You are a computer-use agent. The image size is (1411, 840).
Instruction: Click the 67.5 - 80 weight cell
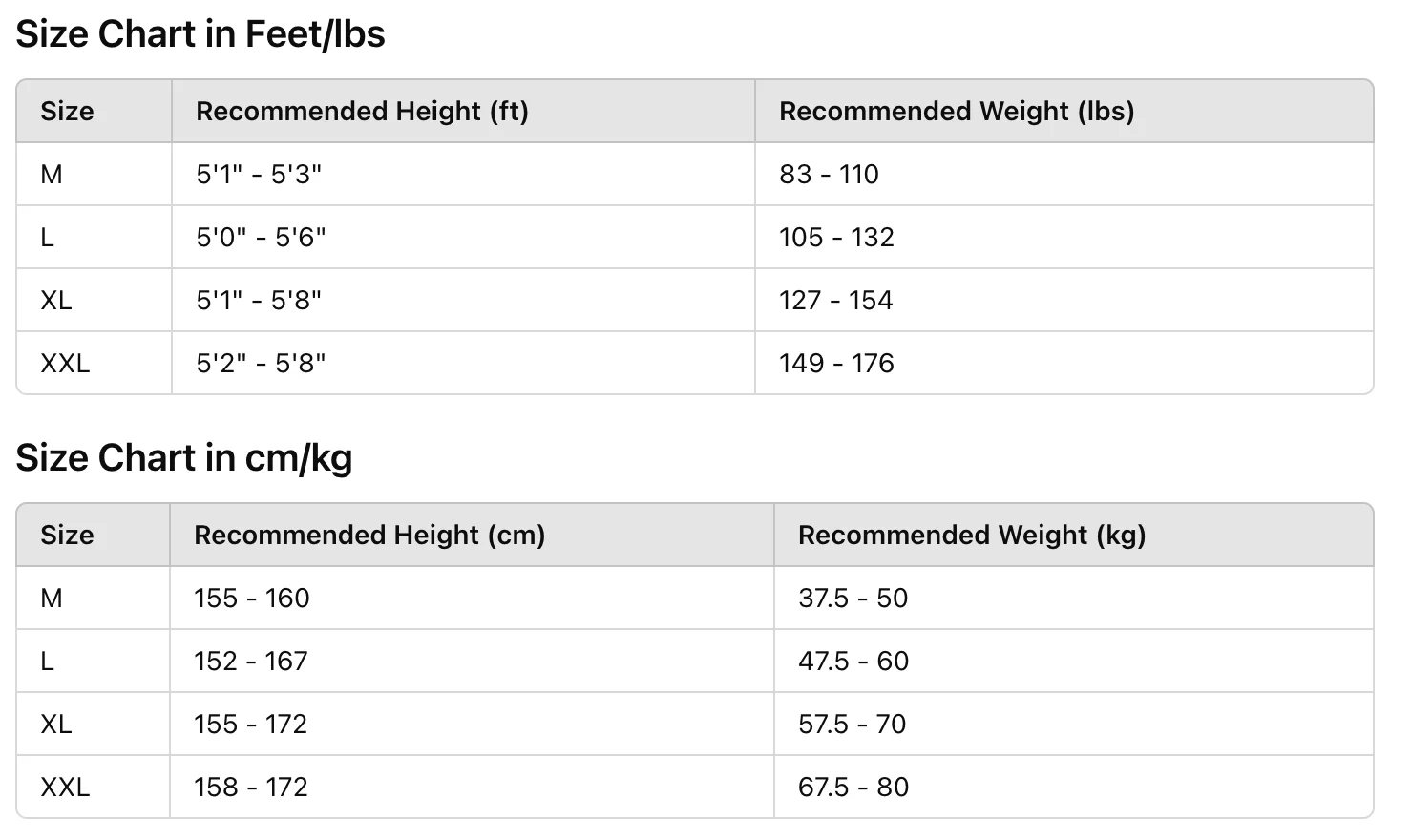[853, 787]
